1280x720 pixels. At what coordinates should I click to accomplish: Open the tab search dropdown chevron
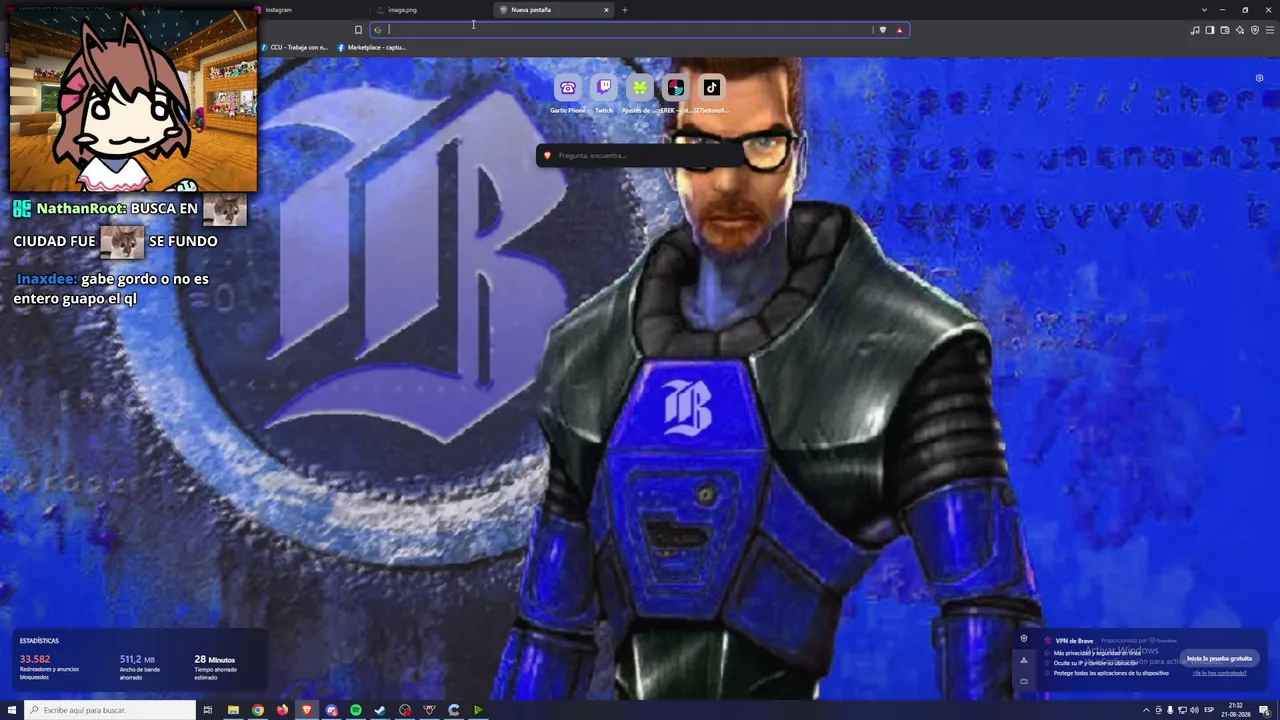click(x=1204, y=10)
